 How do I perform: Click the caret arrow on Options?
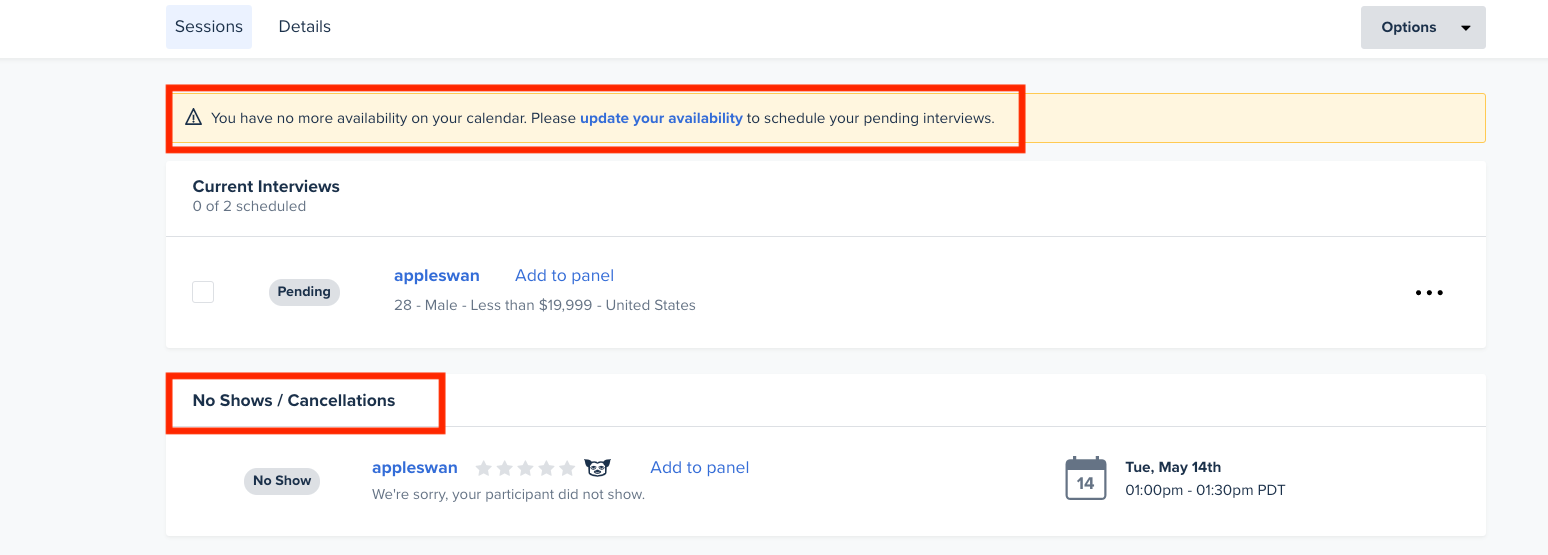point(1466,28)
